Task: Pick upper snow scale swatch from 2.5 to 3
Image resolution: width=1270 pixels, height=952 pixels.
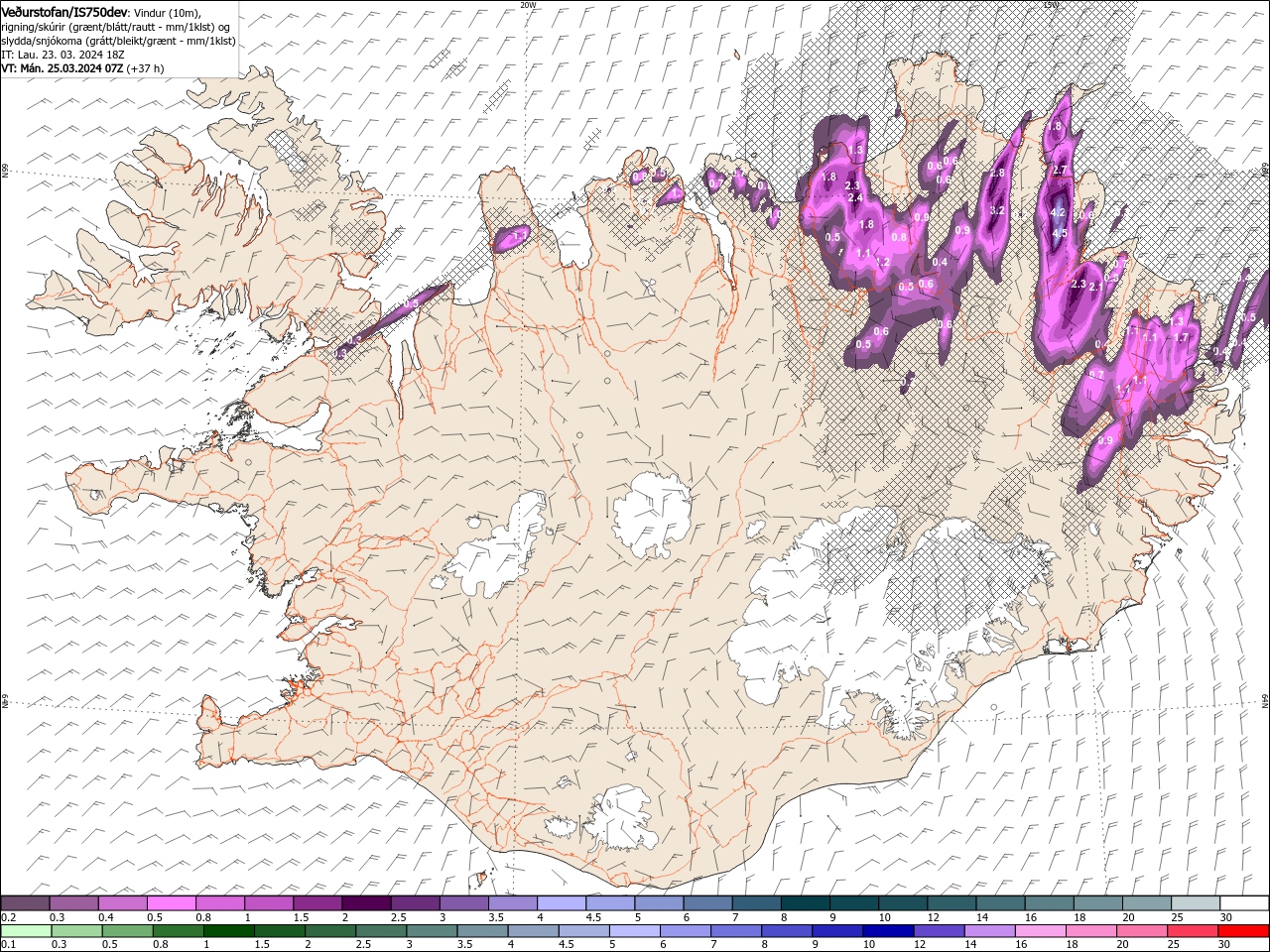Action: (415, 903)
